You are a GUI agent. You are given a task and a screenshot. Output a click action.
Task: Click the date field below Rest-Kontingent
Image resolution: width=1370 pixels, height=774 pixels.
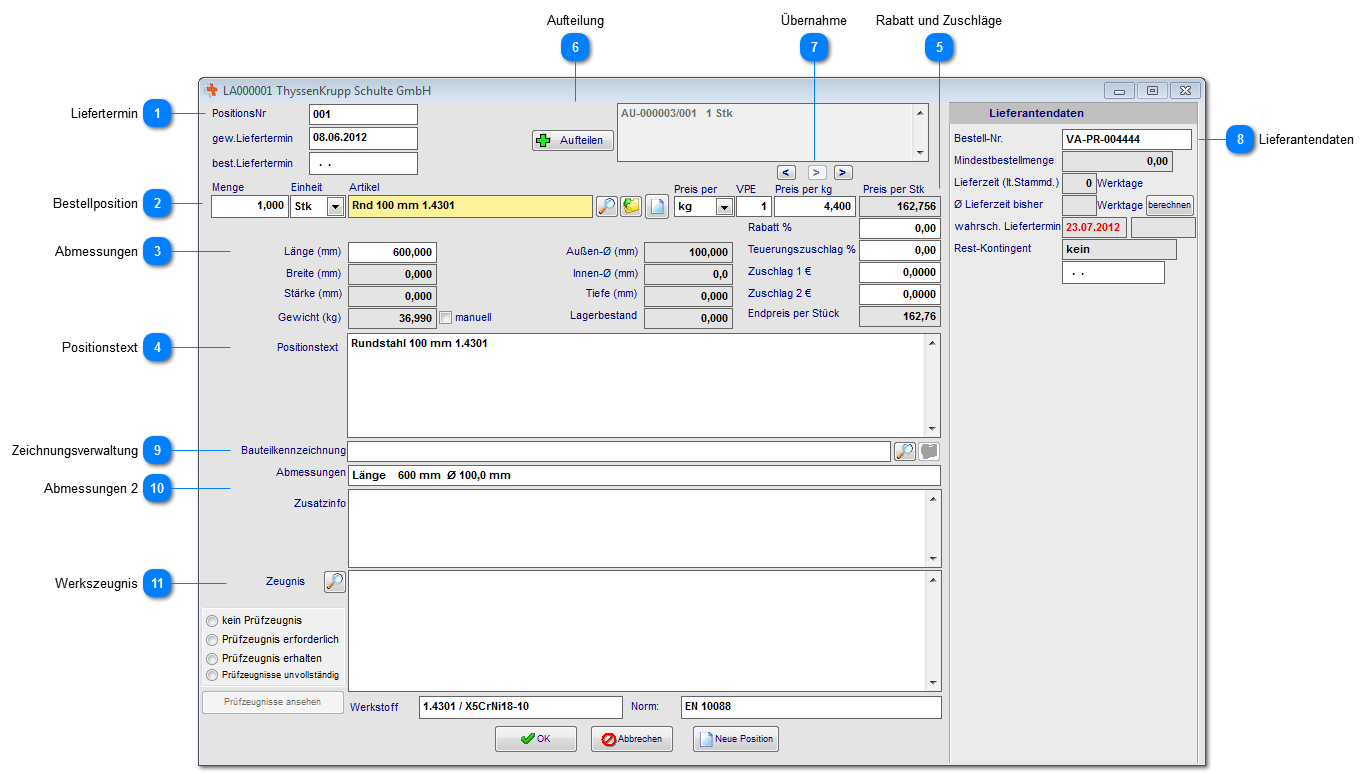[1113, 272]
